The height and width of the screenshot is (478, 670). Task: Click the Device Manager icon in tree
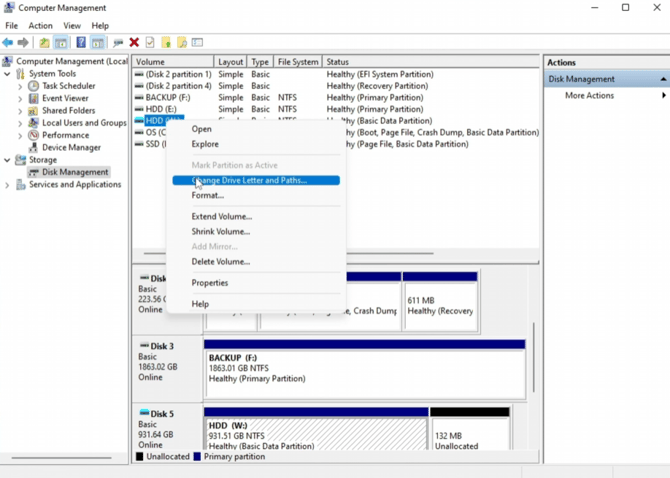tap(33, 147)
